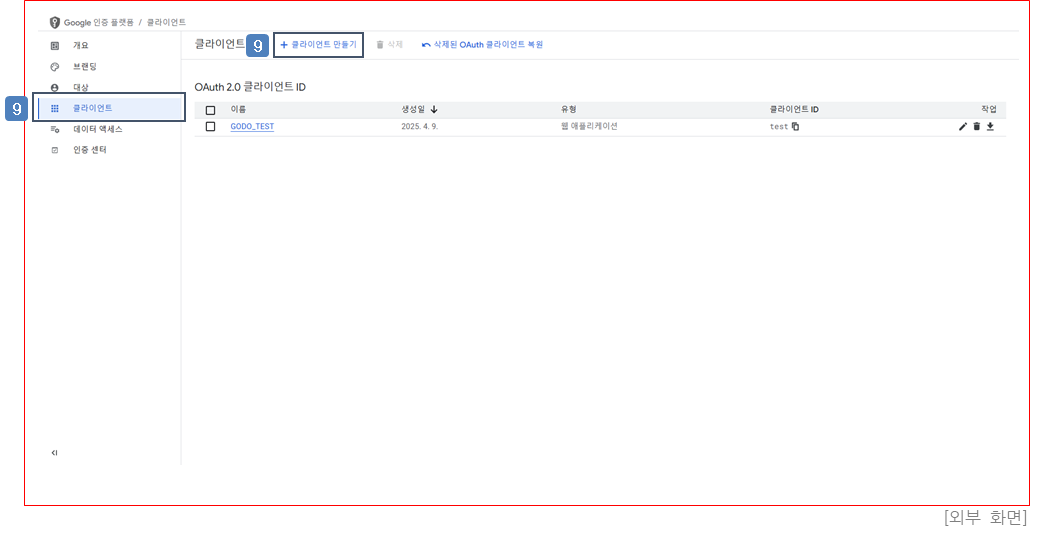Click the 이름 column header

click(238, 109)
